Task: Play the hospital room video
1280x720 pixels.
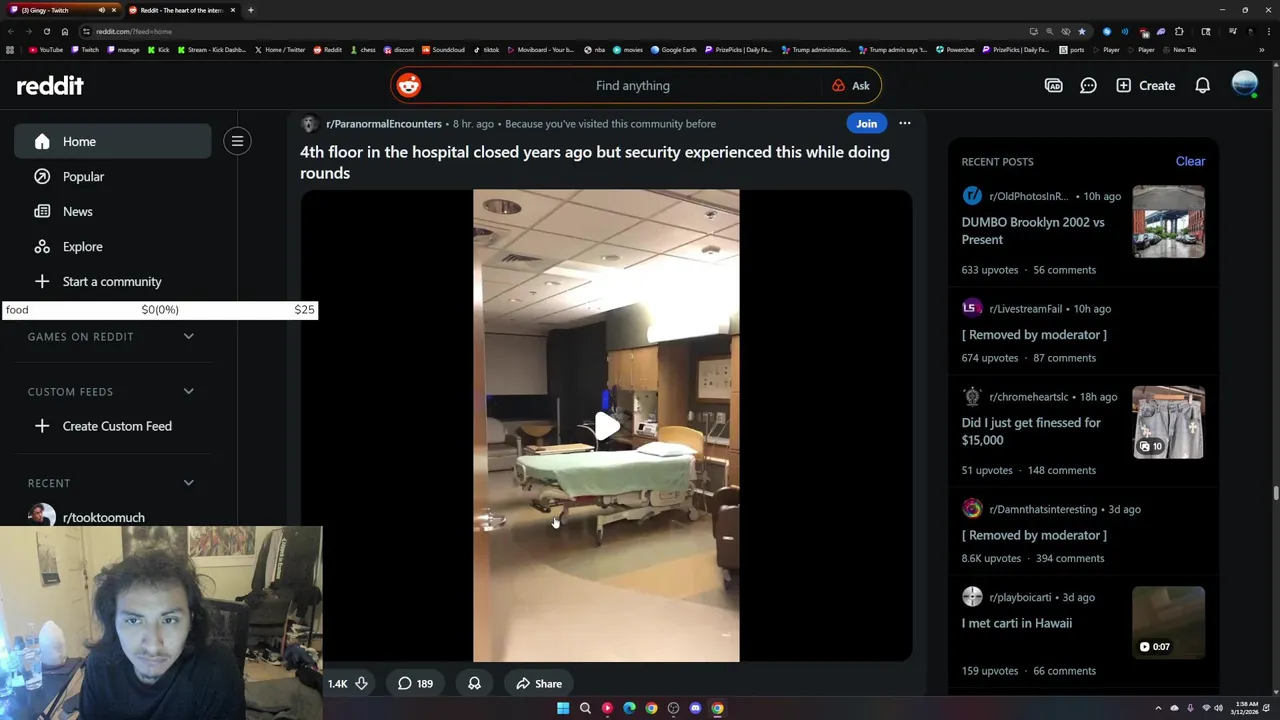Action: tap(606, 426)
